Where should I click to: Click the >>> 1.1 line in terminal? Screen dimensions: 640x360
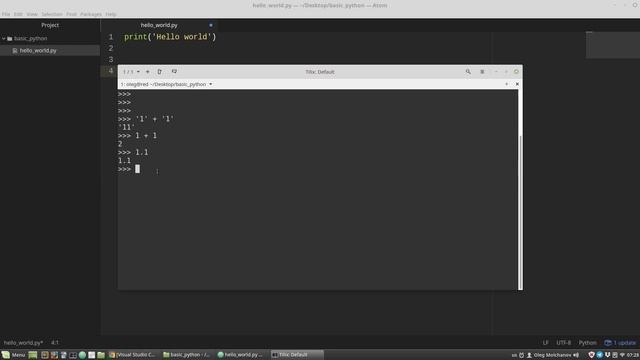point(133,153)
